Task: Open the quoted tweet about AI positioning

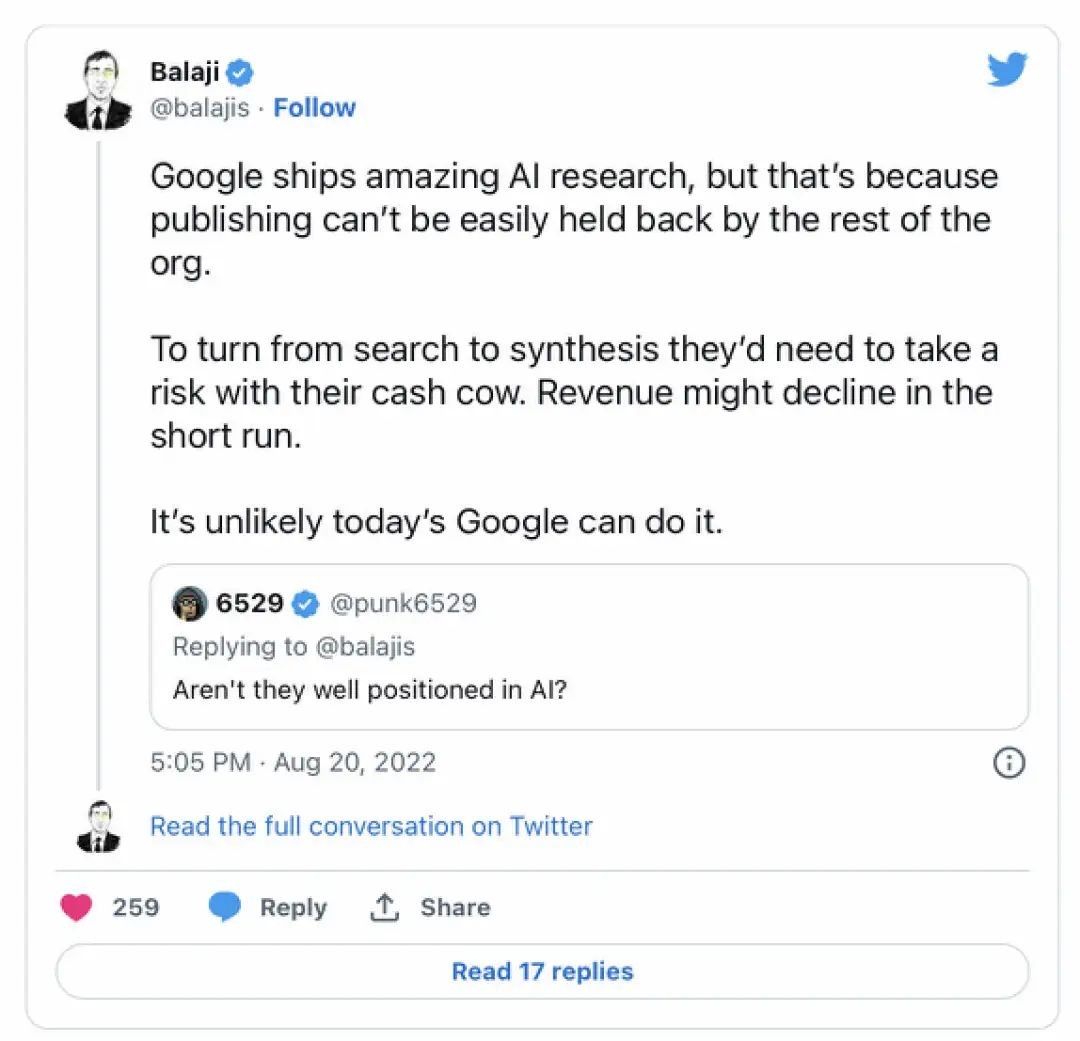Action: [x=588, y=690]
